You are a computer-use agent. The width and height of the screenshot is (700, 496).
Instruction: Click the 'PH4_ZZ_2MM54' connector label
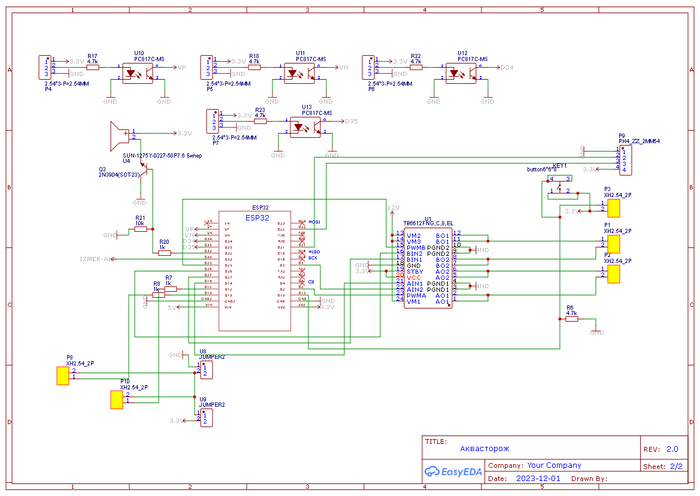coord(639,141)
